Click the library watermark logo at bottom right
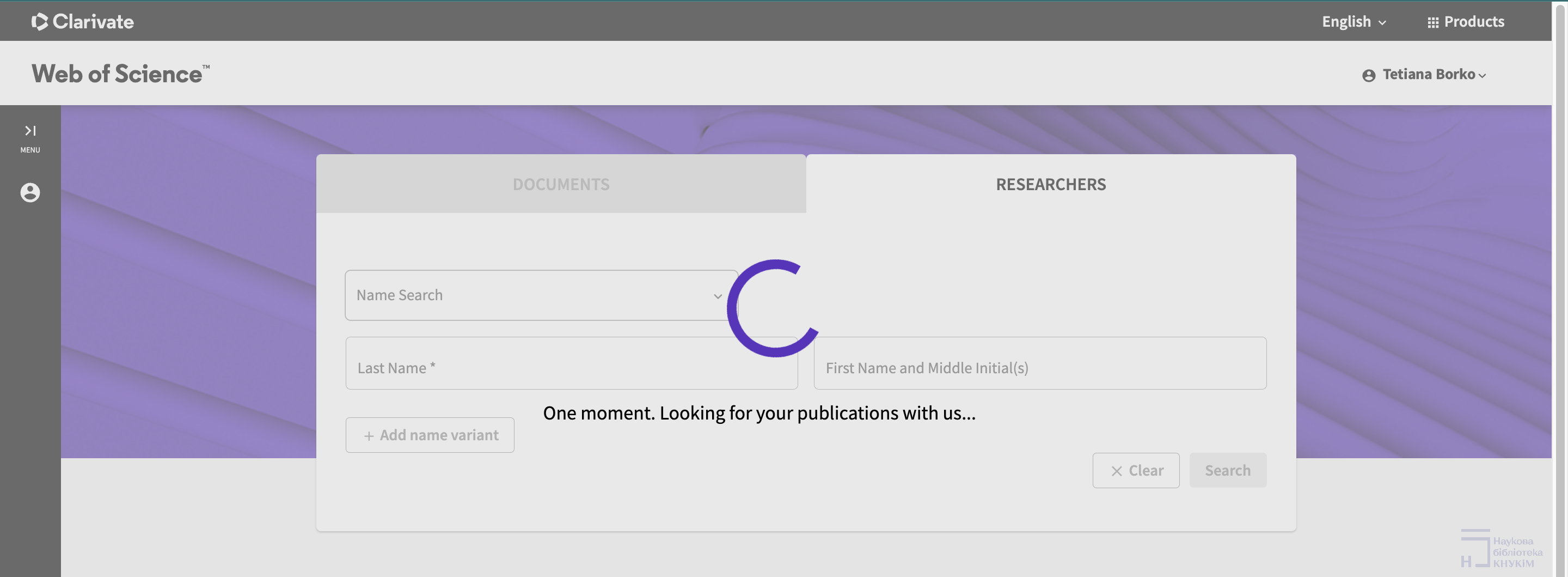The image size is (1568, 577). [1500, 550]
